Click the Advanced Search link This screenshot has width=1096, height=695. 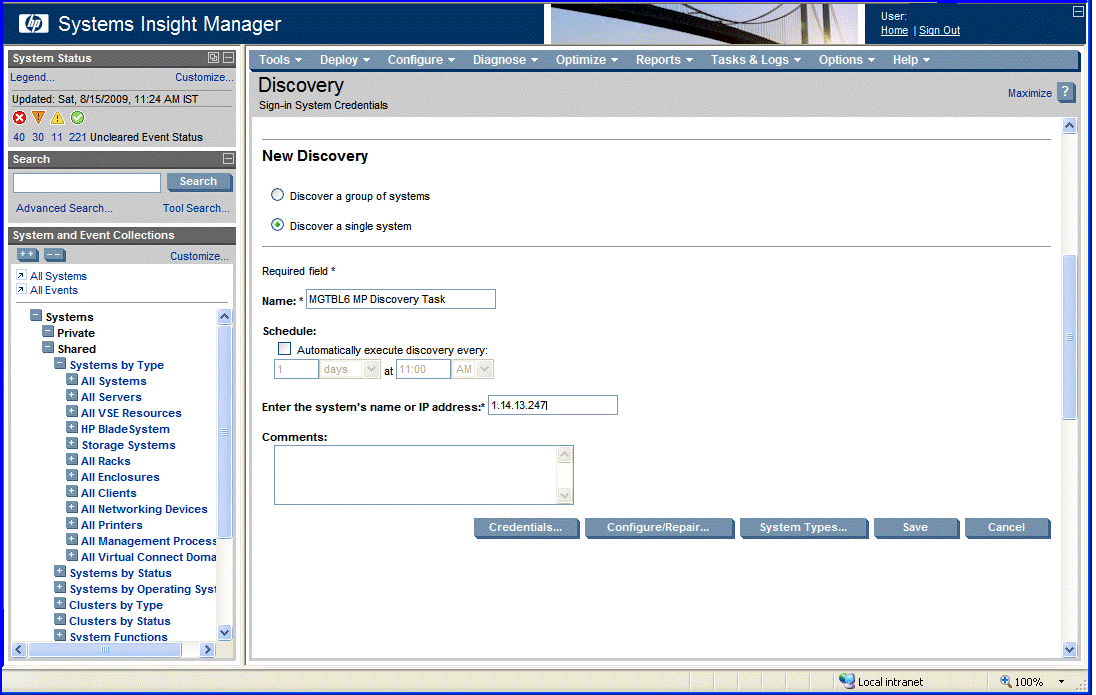click(x=64, y=208)
